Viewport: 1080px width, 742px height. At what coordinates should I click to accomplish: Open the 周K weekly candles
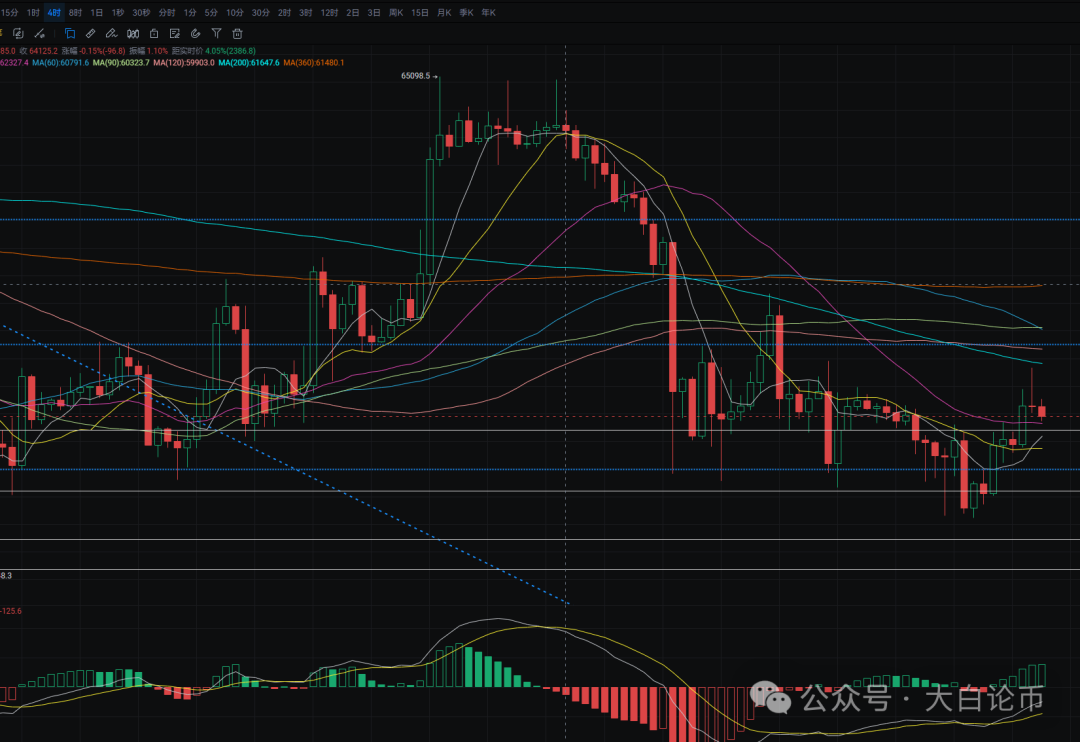(x=396, y=12)
